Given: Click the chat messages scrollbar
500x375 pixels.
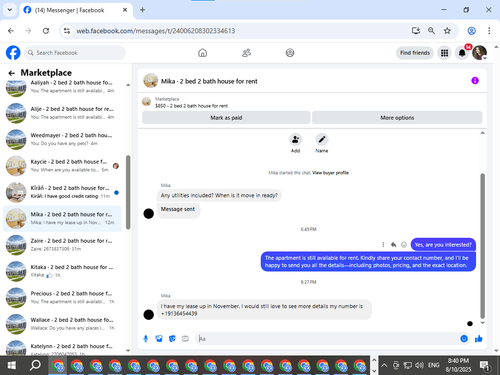Looking at the screenshot, I should 482,246.
